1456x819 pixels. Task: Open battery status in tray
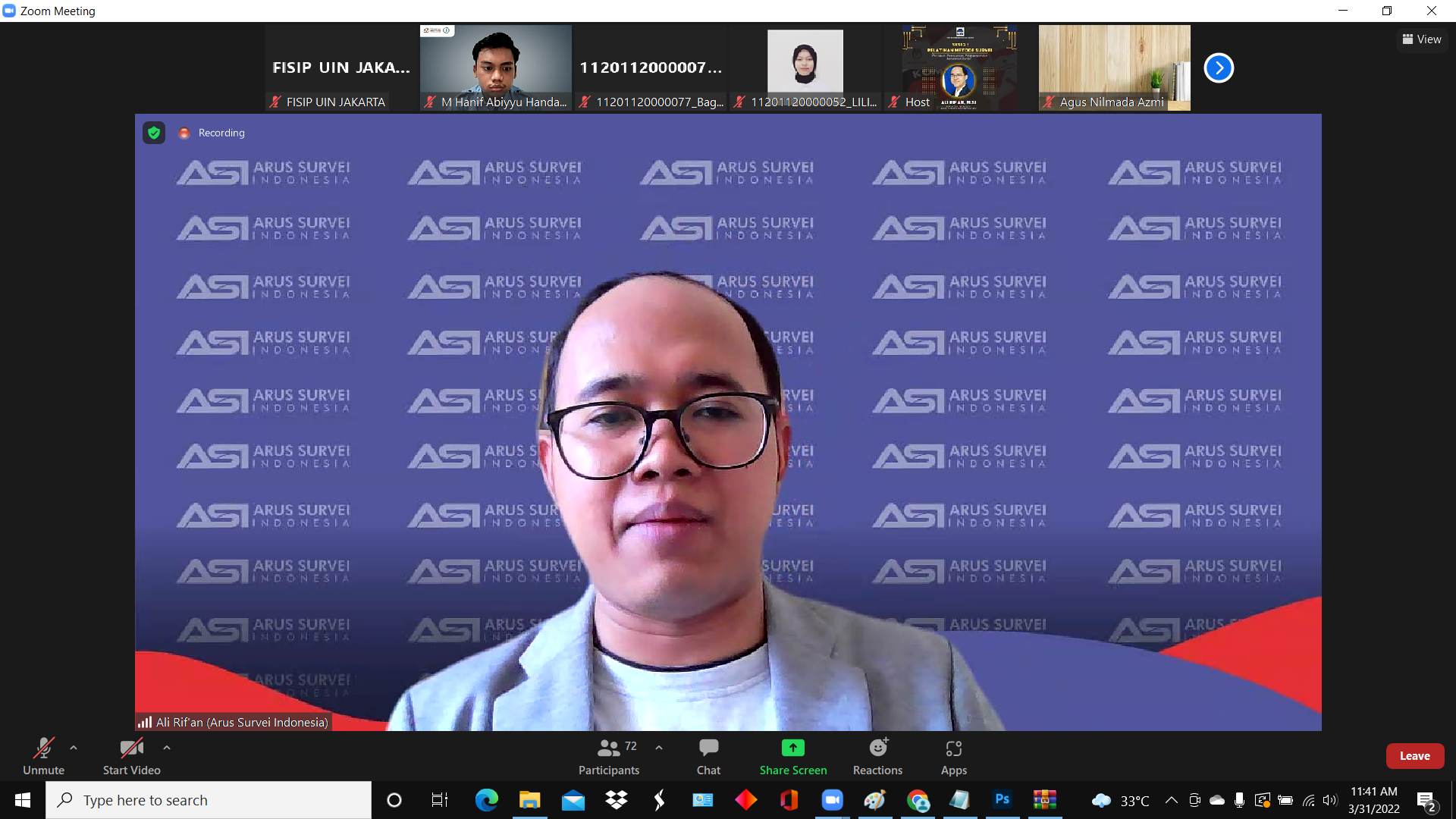tap(1285, 800)
